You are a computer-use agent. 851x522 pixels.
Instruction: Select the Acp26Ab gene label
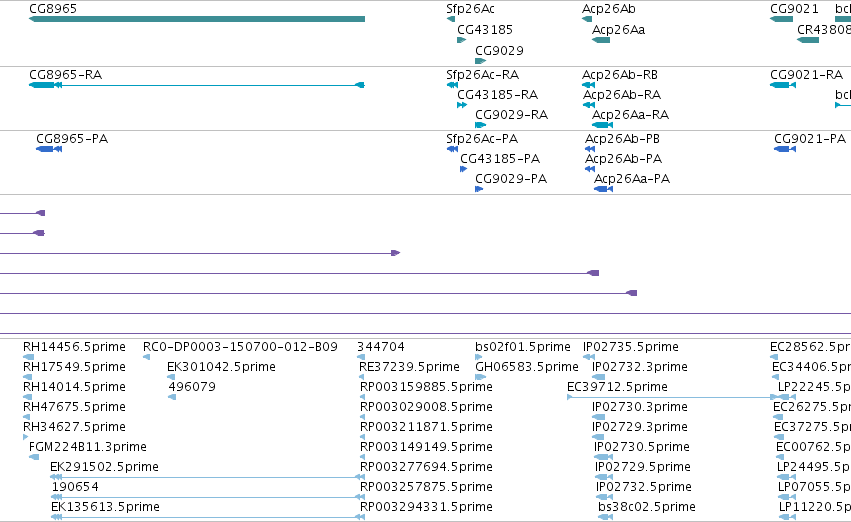(608, 9)
